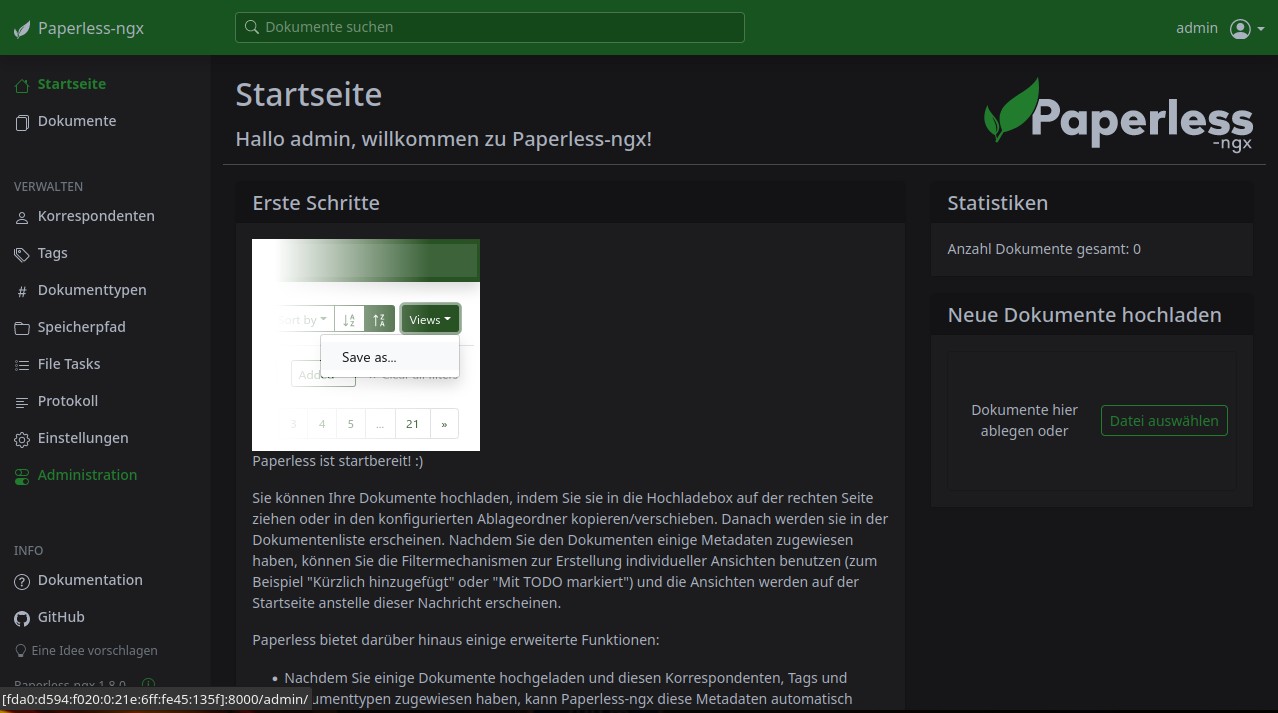Click the Administration toggles icon
Image resolution: width=1278 pixels, height=713 pixels.
[x=22, y=476]
